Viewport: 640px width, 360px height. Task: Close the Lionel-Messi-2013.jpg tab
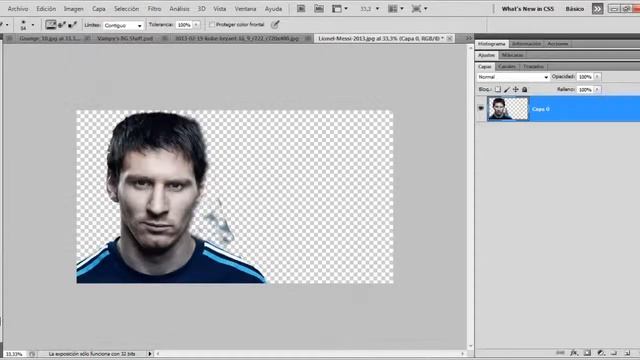(449, 38)
